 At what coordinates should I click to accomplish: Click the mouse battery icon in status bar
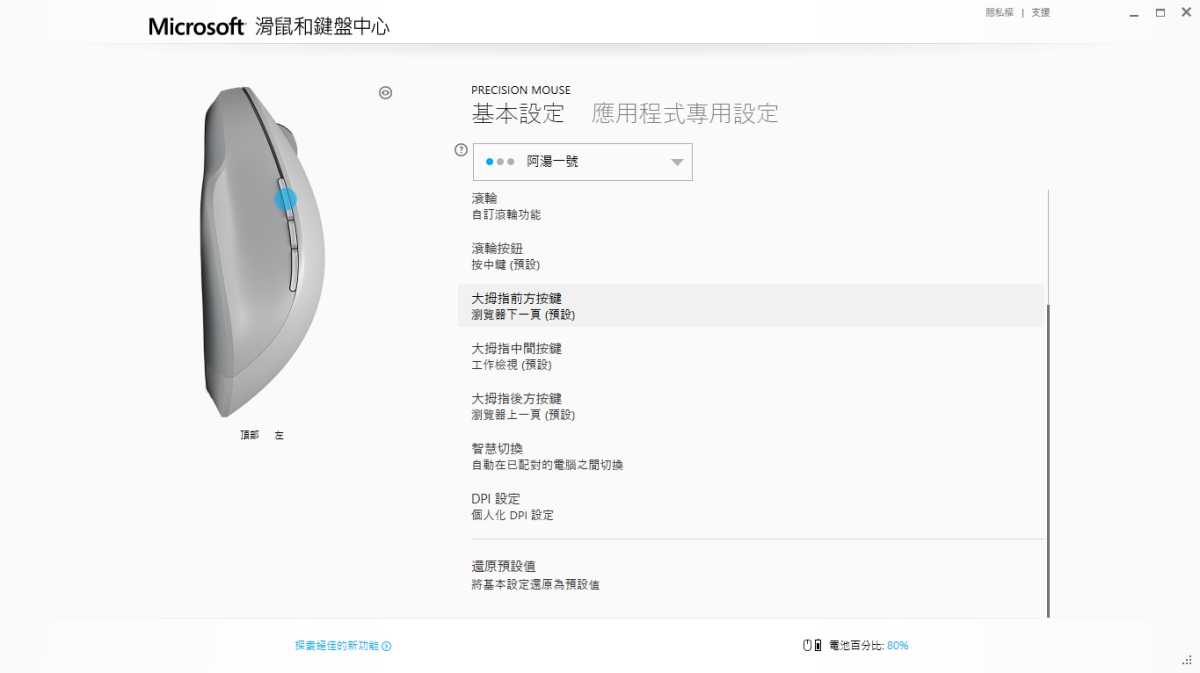pos(812,646)
